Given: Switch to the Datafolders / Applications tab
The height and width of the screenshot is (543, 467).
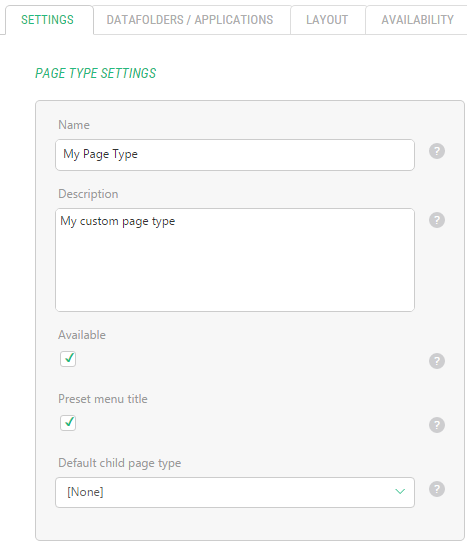Looking at the screenshot, I should pos(190,20).
